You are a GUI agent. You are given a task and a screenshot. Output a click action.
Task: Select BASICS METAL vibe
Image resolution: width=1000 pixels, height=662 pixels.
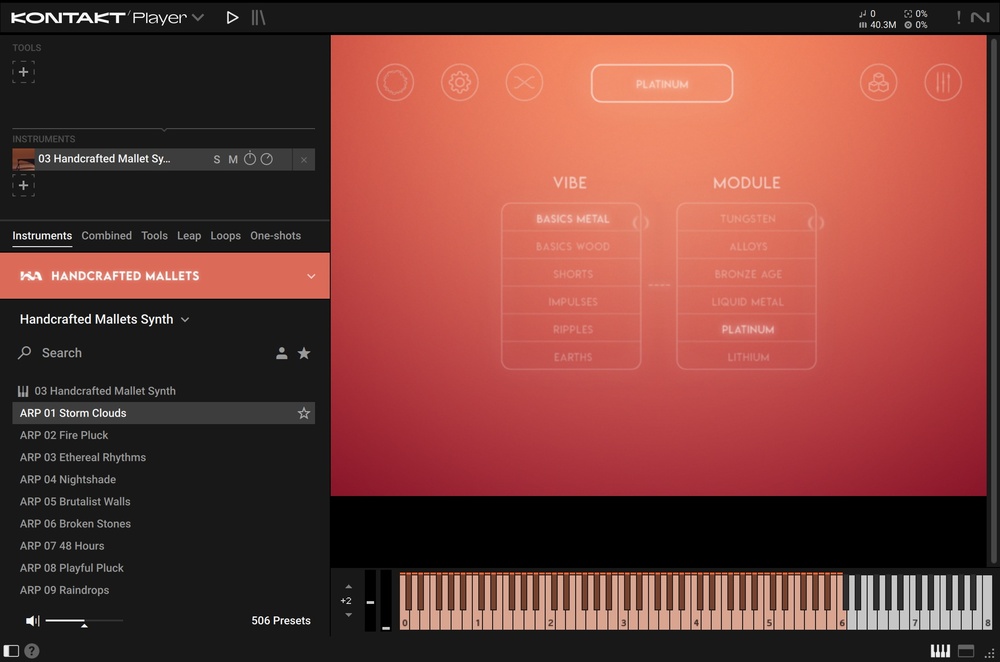click(x=572, y=219)
